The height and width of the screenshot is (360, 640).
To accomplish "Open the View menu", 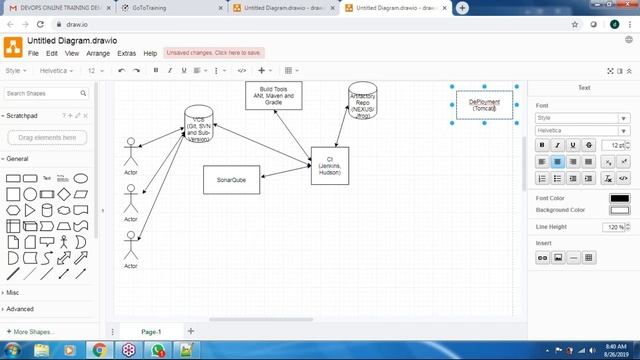I will [x=72, y=53].
